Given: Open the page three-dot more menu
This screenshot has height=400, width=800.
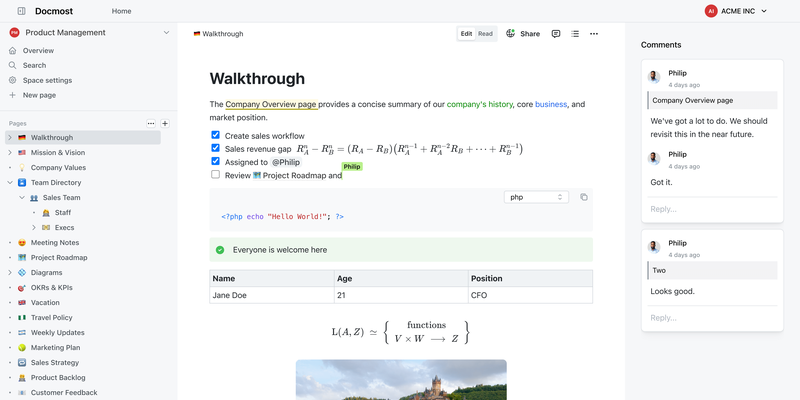Looking at the screenshot, I should (x=594, y=34).
